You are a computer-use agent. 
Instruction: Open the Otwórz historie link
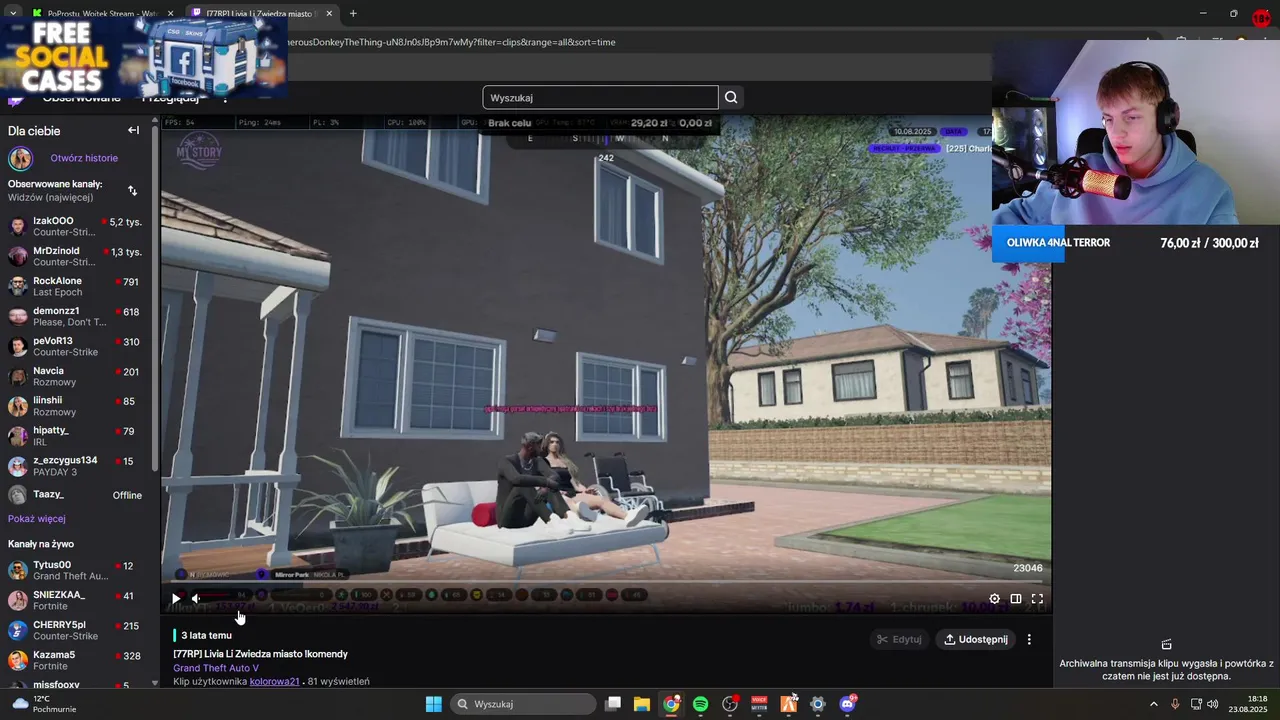tap(84, 158)
